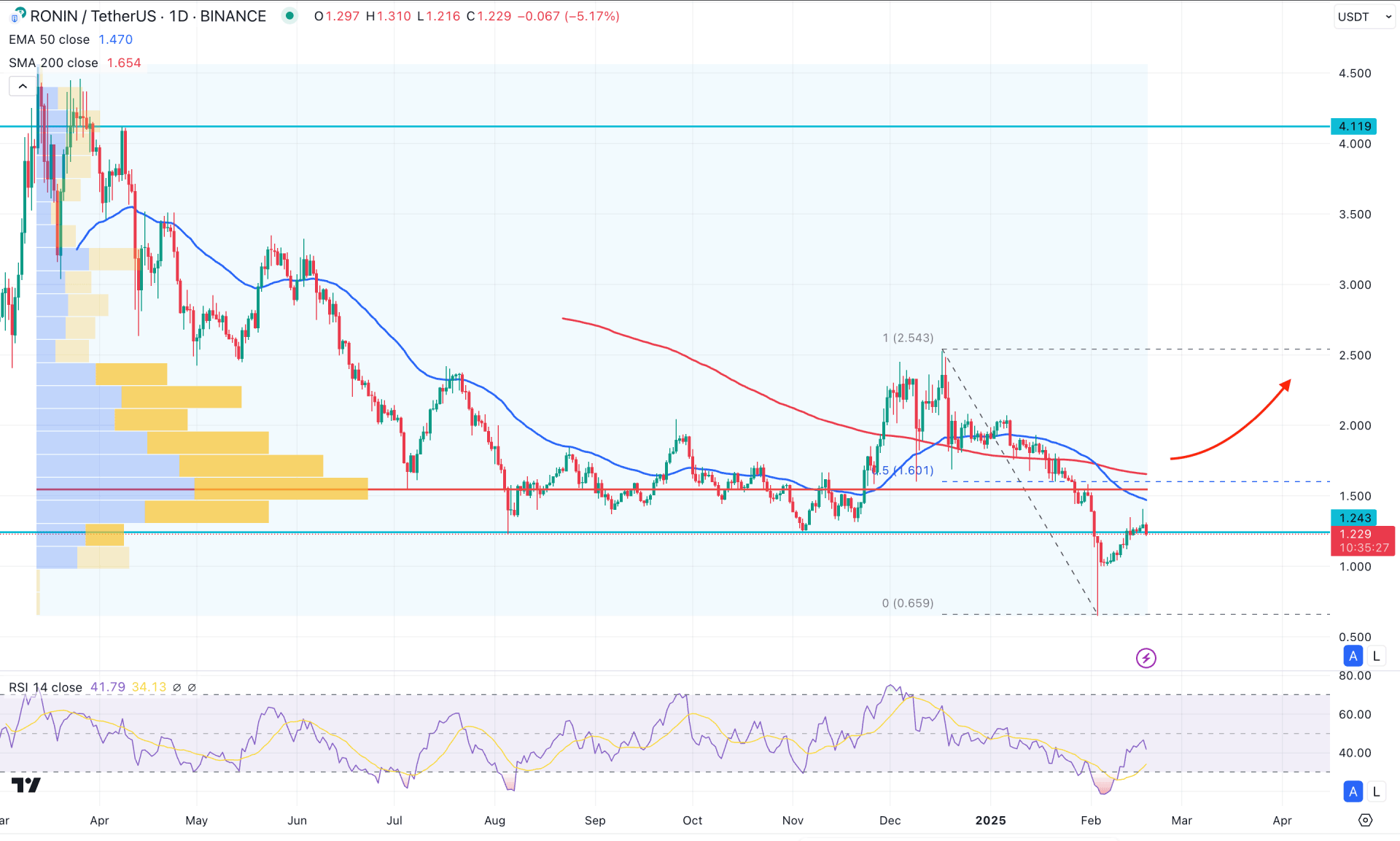Toggle auto scale on the price pane
Viewport: 1400px width, 841px height.
[x=1353, y=656]
